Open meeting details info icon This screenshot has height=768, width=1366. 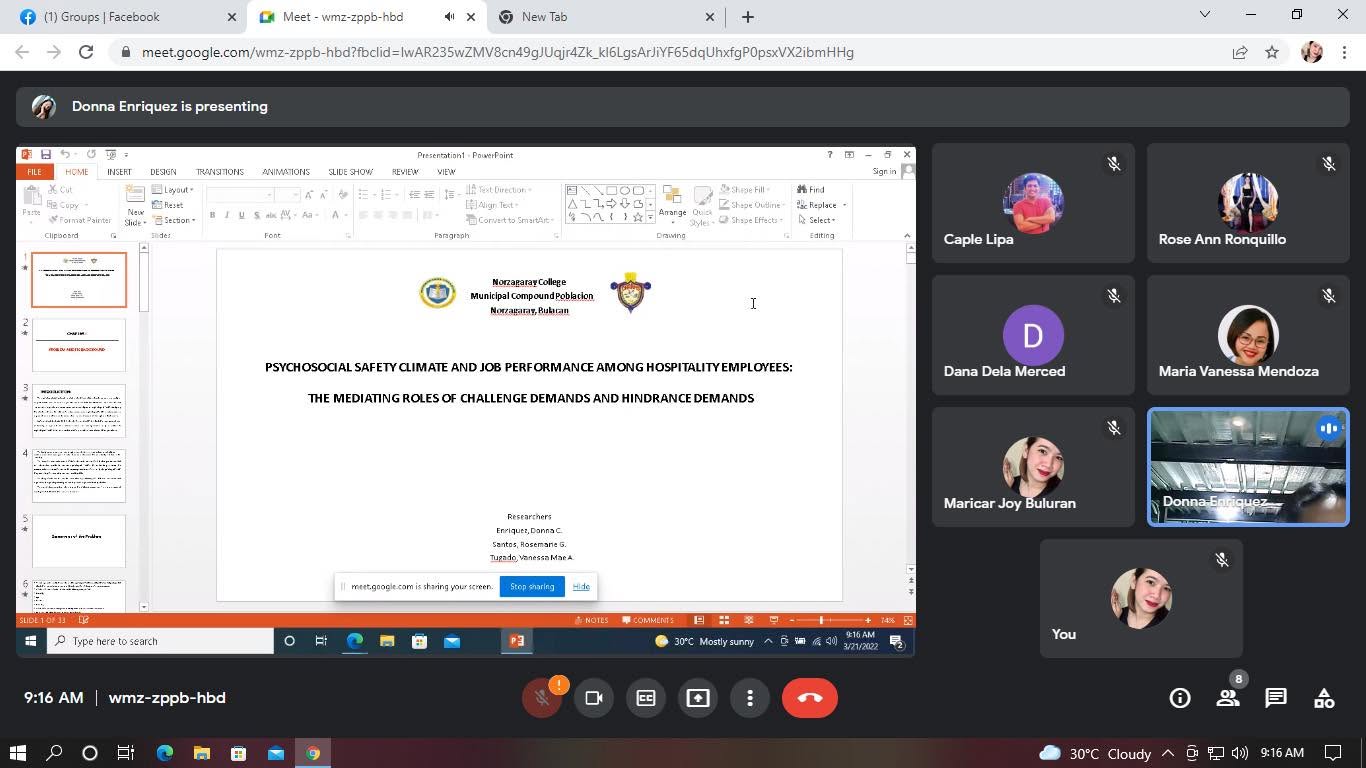pos(1180,698)
